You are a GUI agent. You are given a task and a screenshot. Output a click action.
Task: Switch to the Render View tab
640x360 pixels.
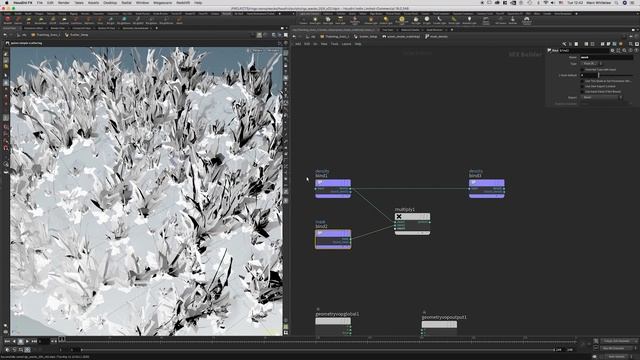point(58,28)
